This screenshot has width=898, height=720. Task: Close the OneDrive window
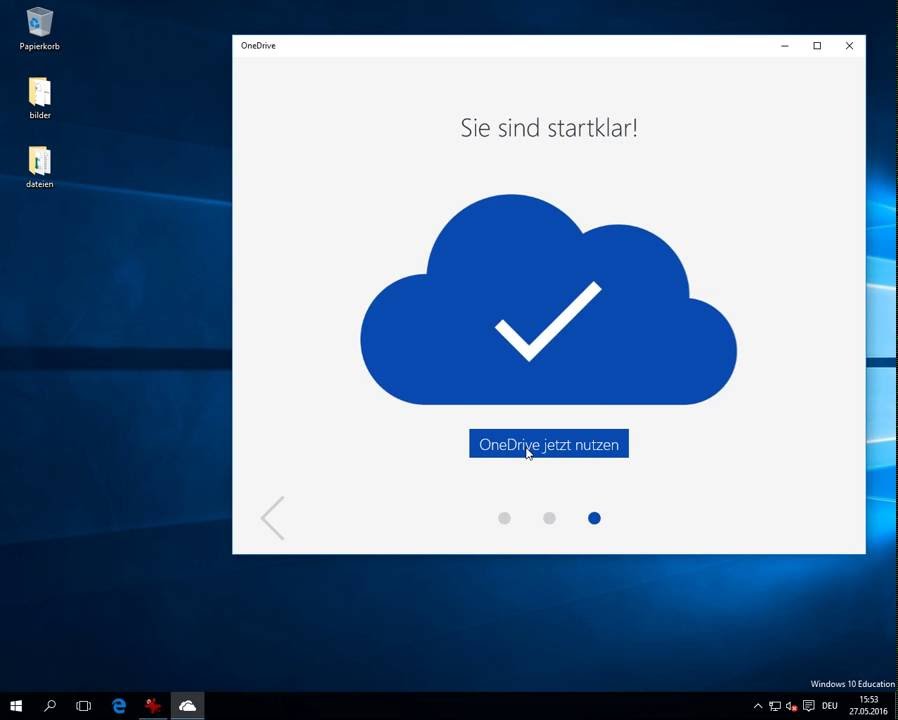849,46
